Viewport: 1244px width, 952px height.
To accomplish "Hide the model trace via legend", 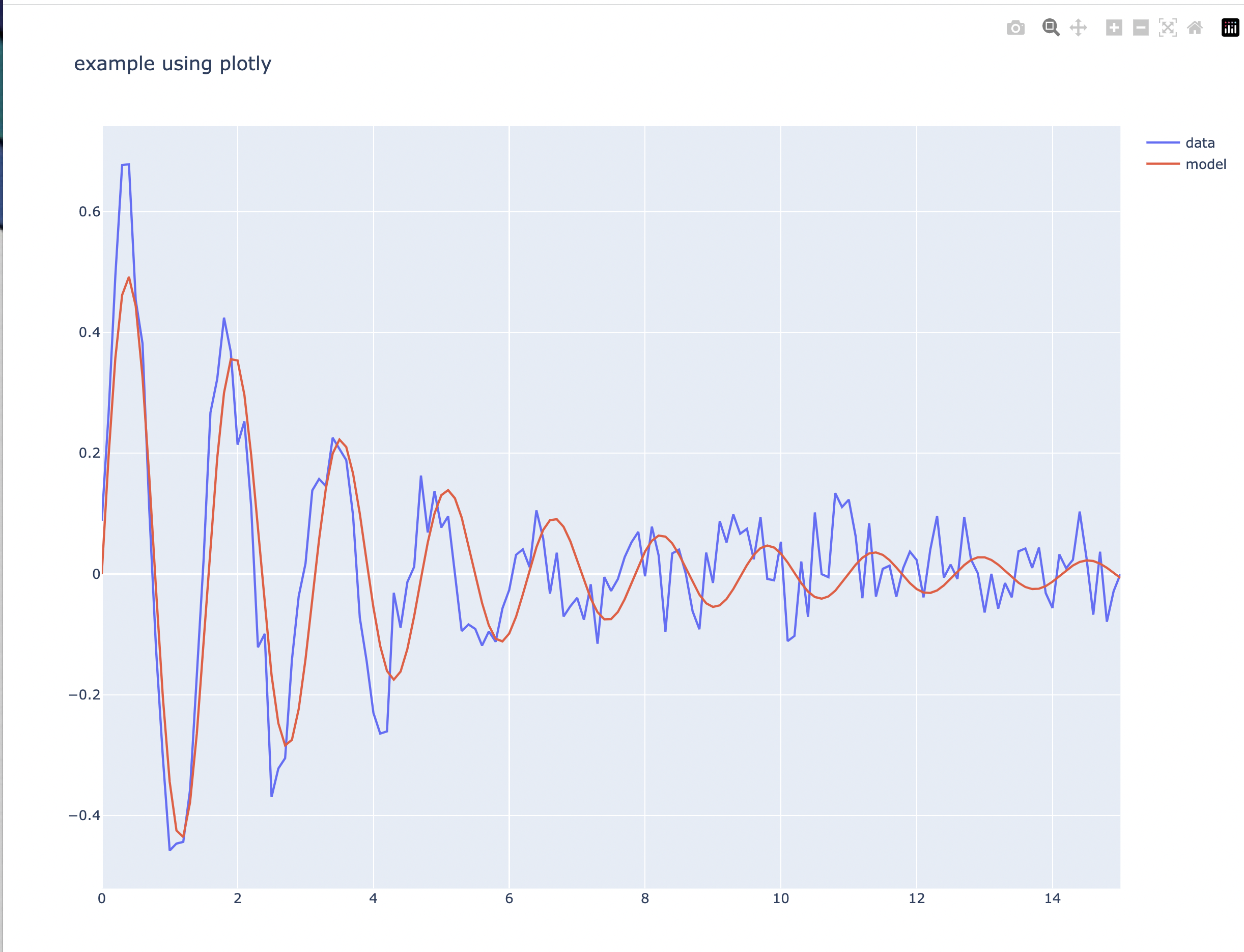I will tap(1205, 164).
